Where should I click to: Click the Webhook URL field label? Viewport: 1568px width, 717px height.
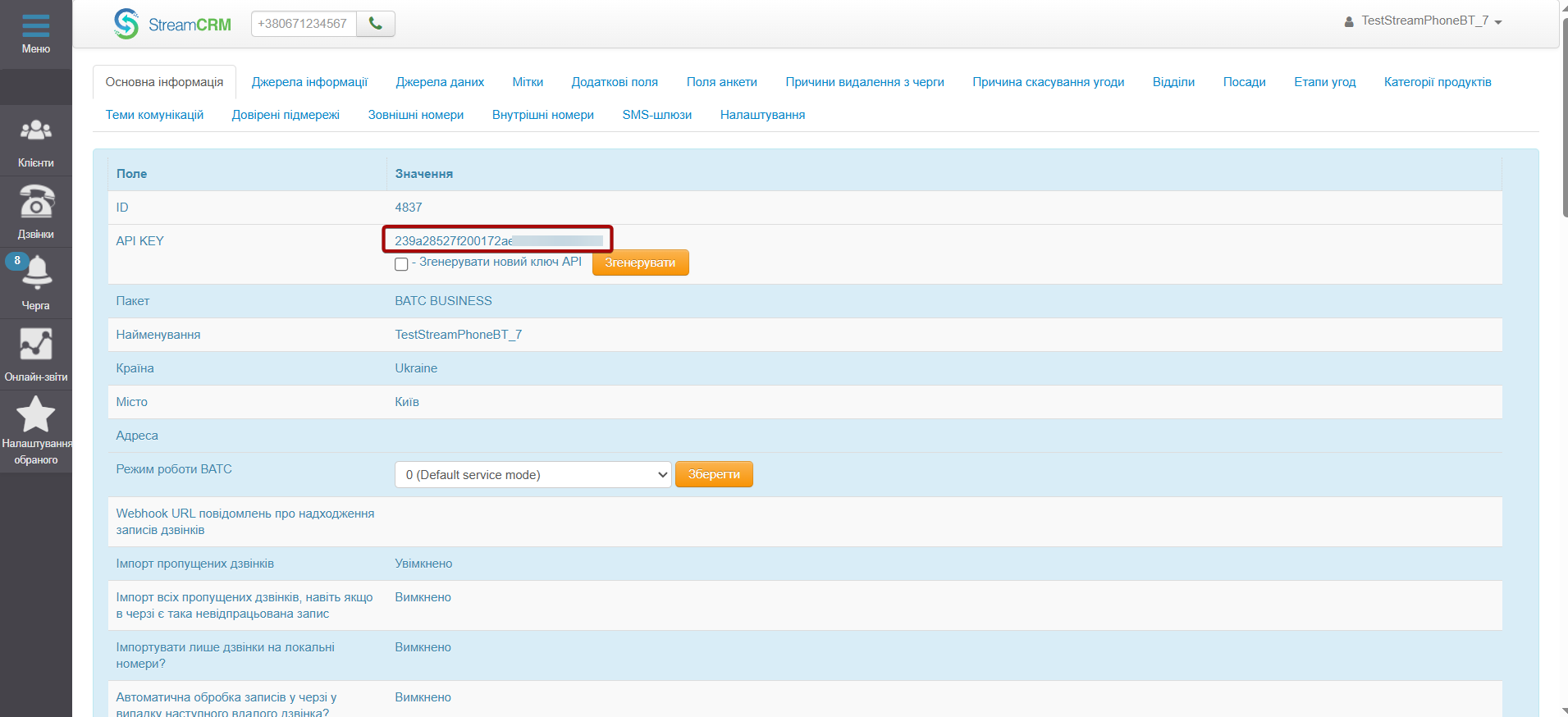(x=245, y=522)
